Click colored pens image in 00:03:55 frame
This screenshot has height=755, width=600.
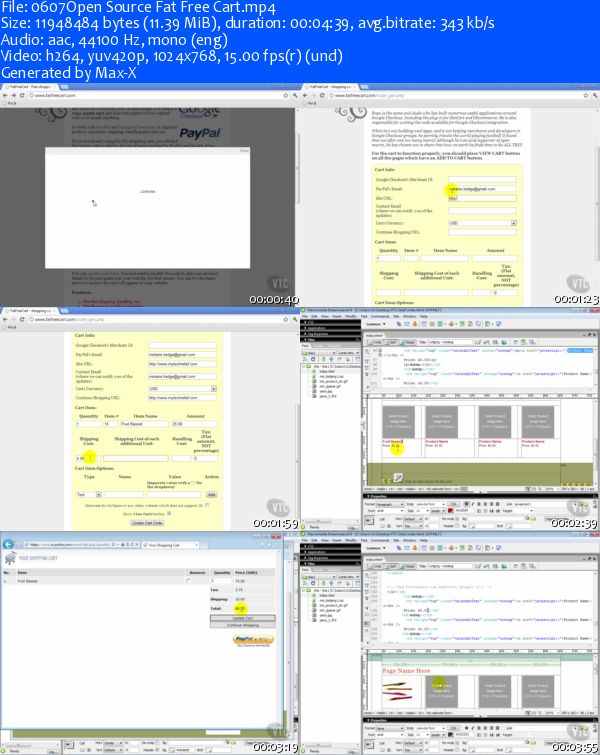397,691
